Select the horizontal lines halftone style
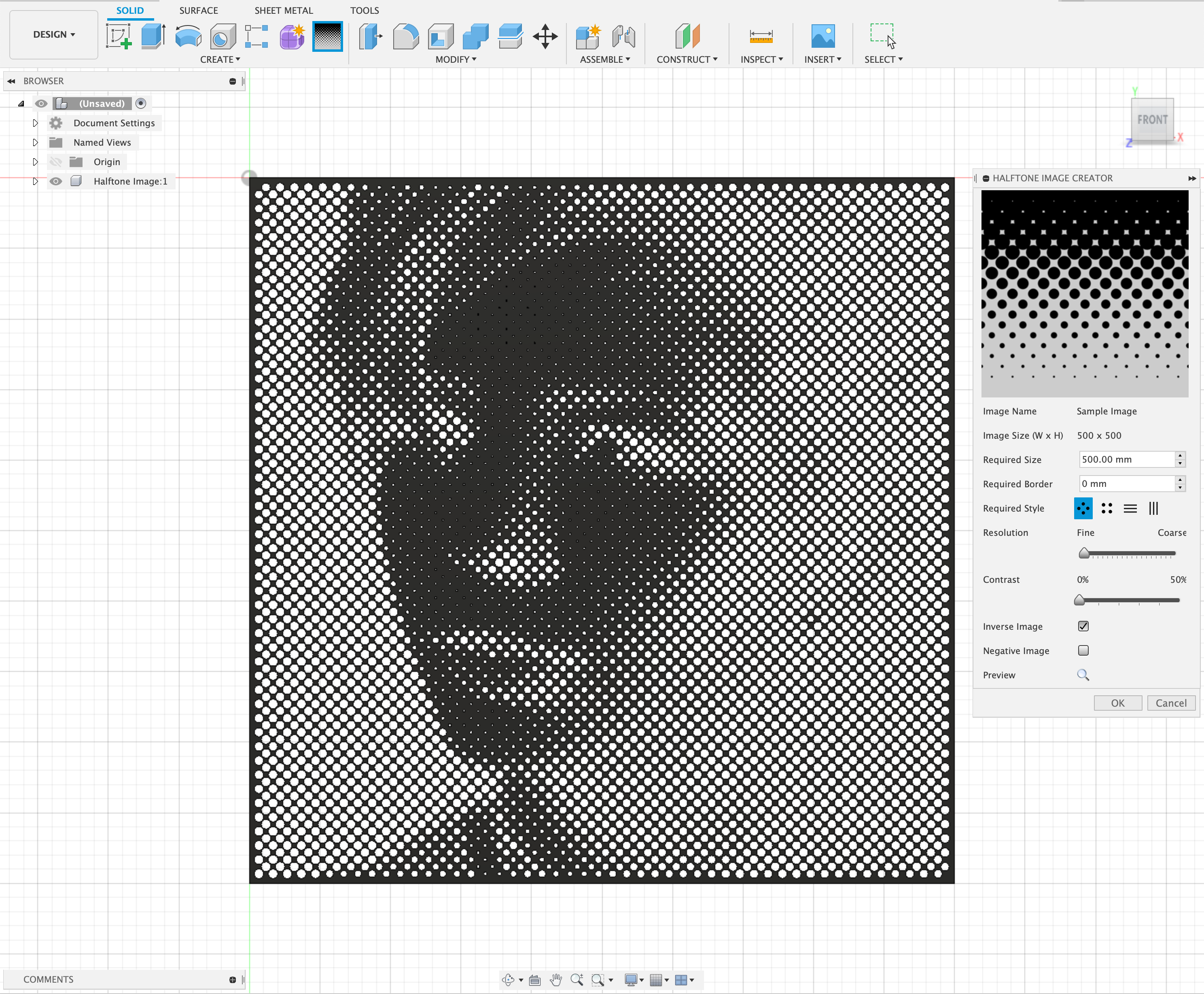 [x=1130, y=508]
